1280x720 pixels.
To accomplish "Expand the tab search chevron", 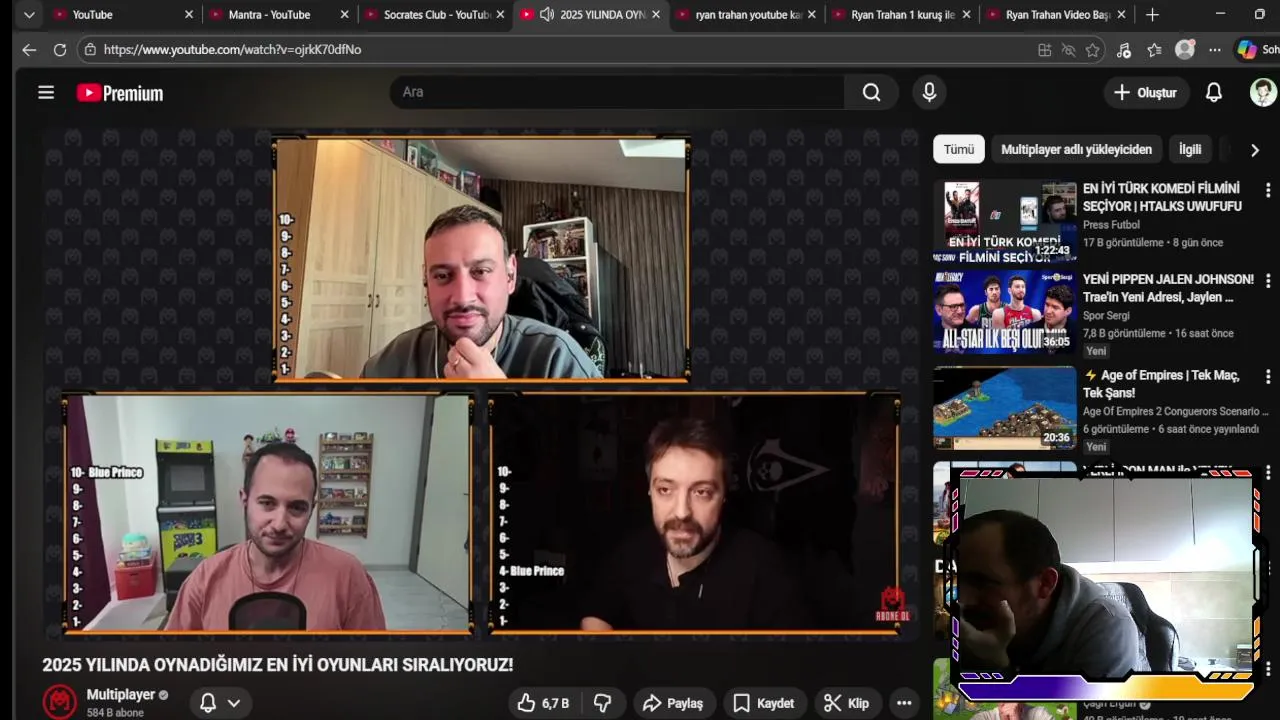I will click(x=29, y=15).
